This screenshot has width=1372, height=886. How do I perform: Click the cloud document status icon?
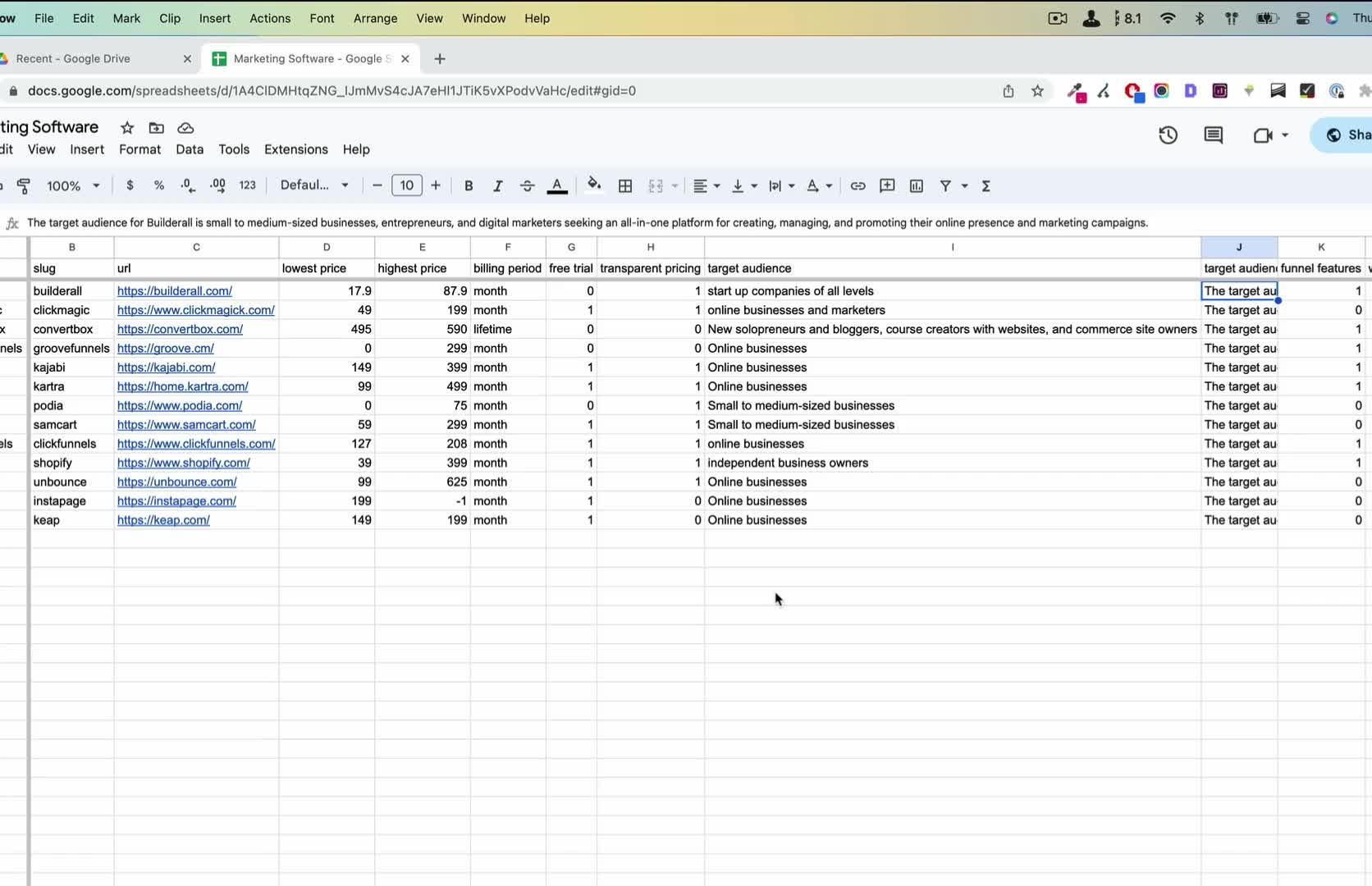click(x=185, y=127)
